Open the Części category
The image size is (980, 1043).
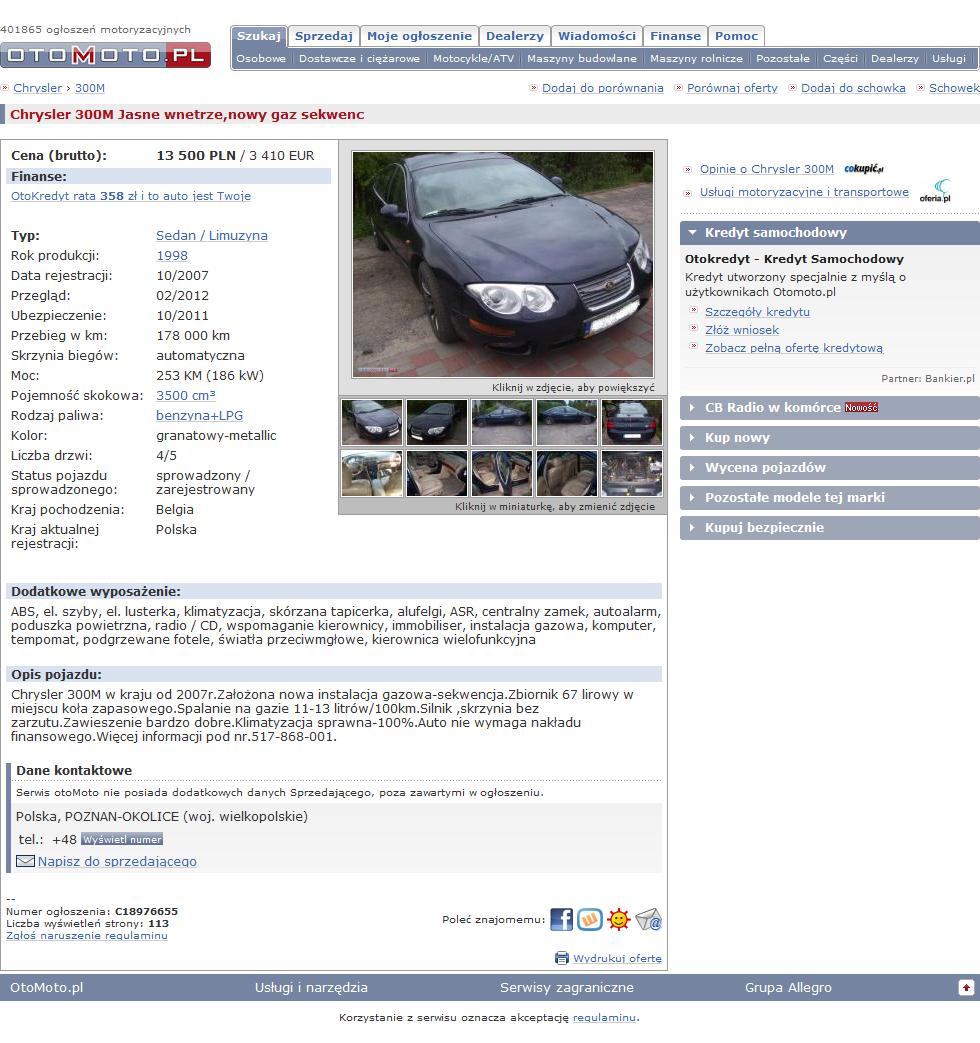point(840,59)
